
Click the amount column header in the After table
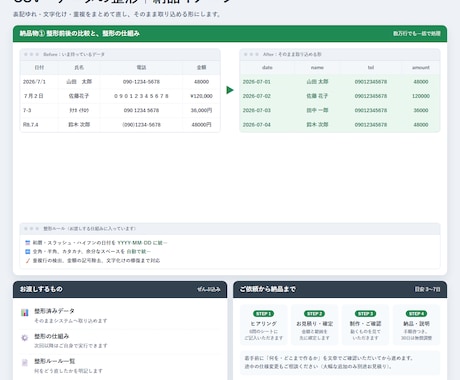421,67
